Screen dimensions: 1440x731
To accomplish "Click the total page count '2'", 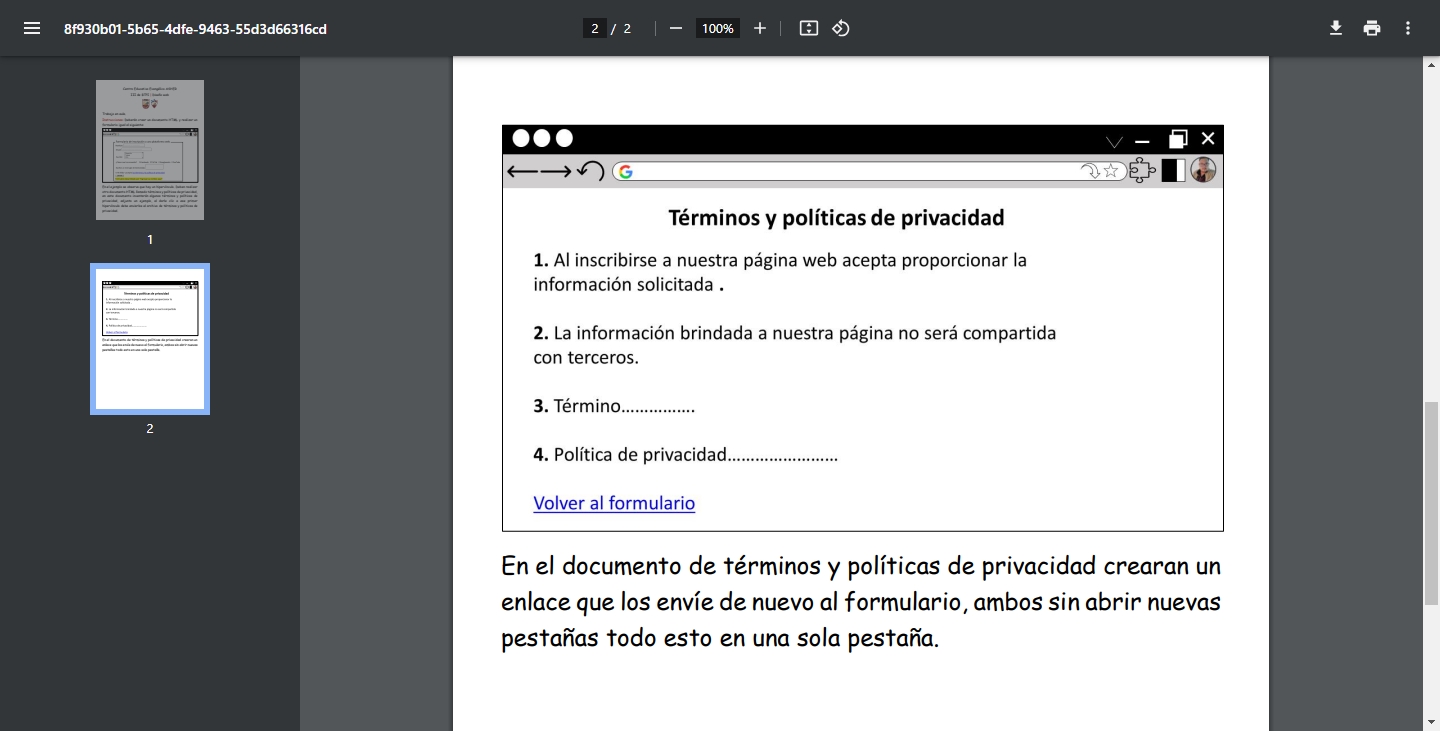I will 628,28.
